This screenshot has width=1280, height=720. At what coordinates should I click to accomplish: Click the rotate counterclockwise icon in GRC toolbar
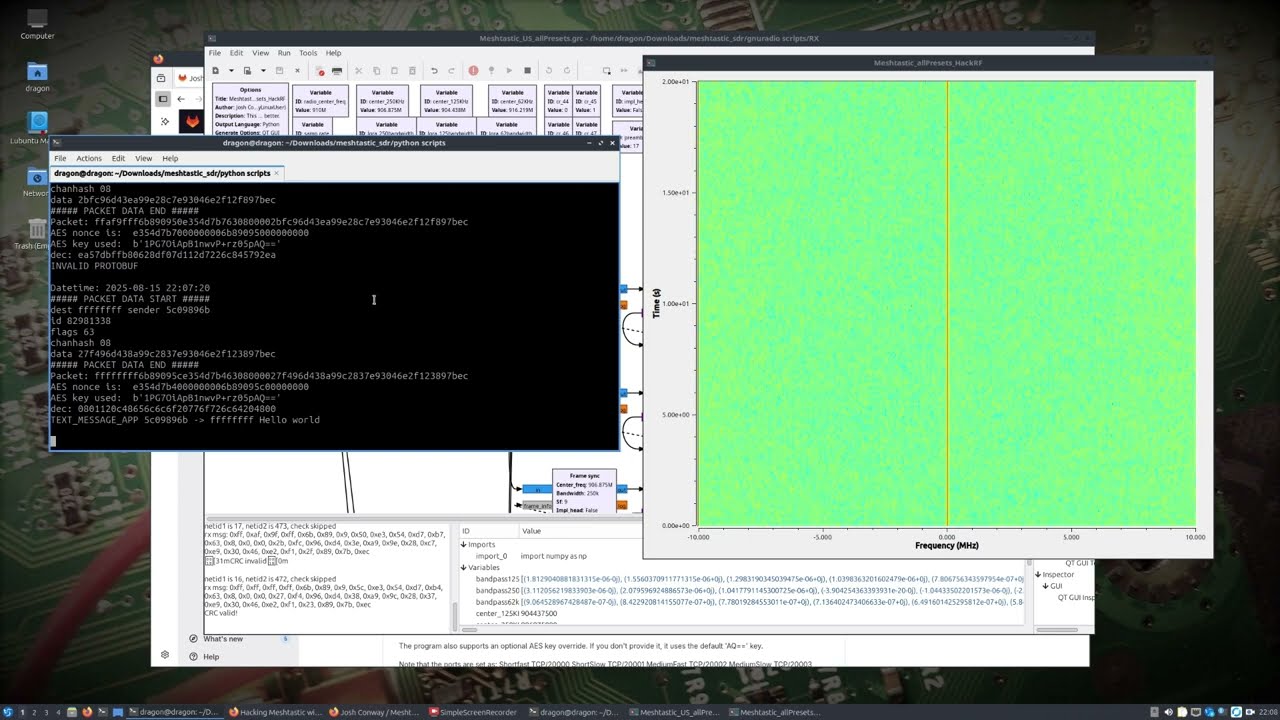click(549, 71)
